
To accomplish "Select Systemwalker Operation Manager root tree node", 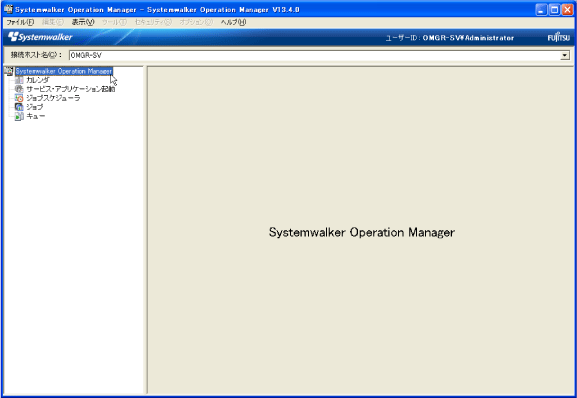I will tap(64, 71).
